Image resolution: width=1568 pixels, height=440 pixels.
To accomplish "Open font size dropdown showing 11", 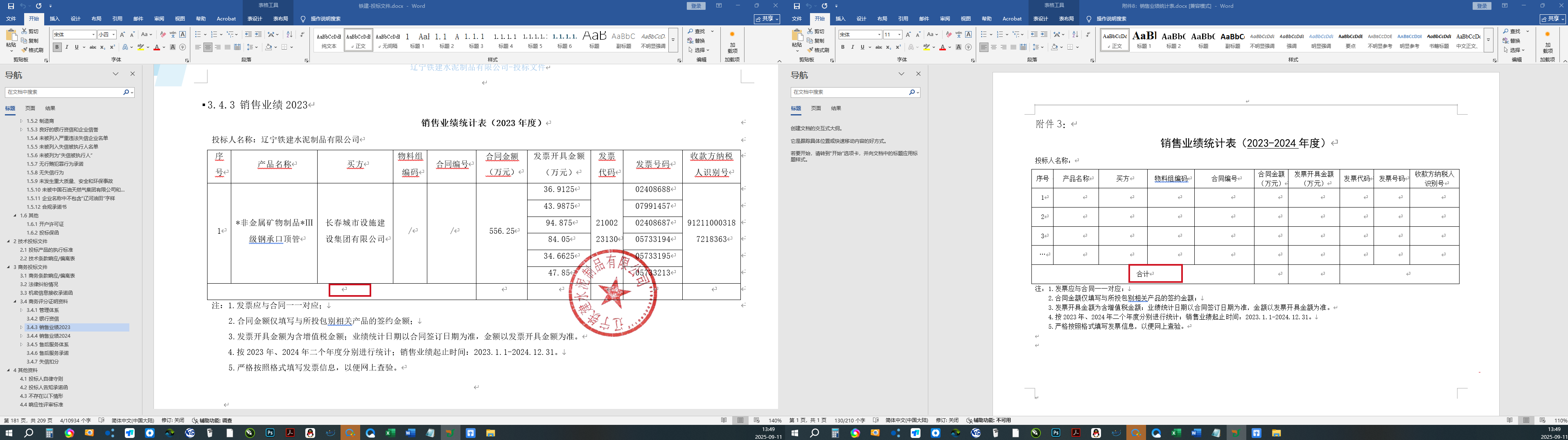I will pos(899,35).
